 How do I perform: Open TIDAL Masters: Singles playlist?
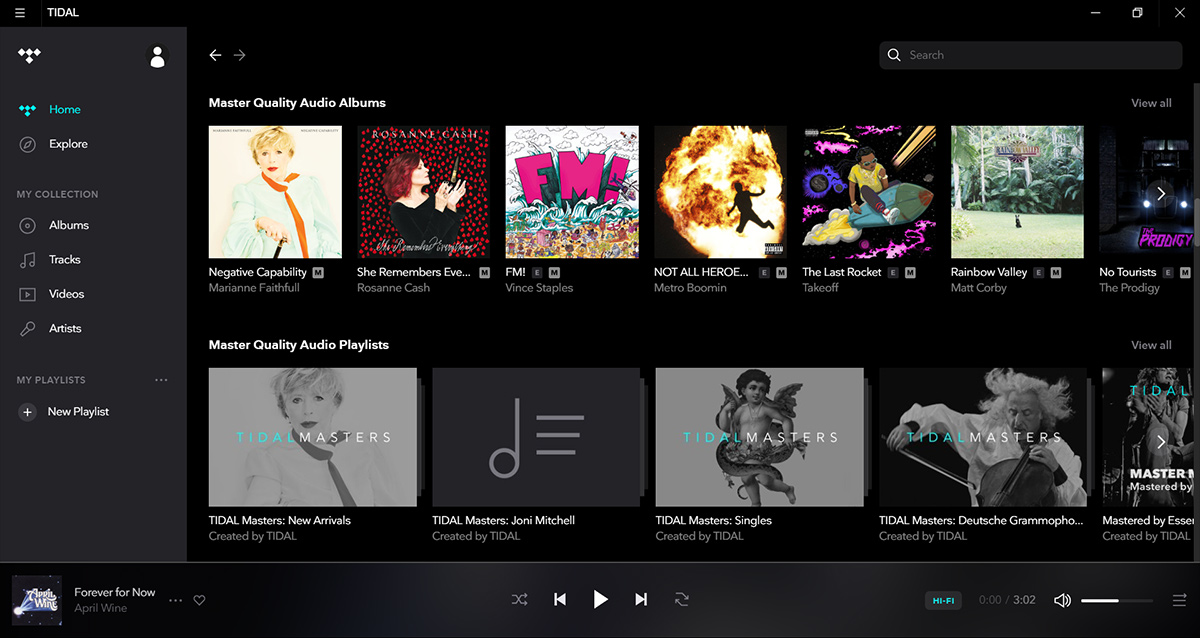[x=760, y=437]
